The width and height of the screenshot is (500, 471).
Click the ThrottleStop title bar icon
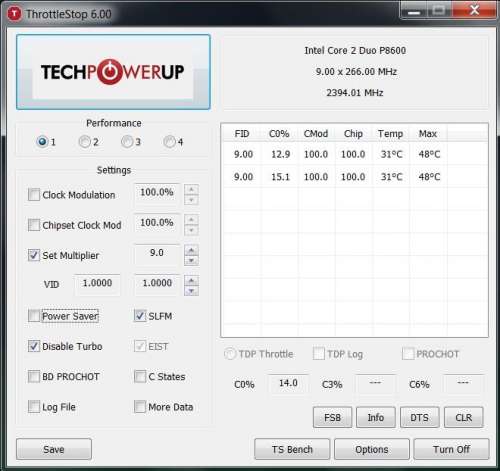coord(14,14)
